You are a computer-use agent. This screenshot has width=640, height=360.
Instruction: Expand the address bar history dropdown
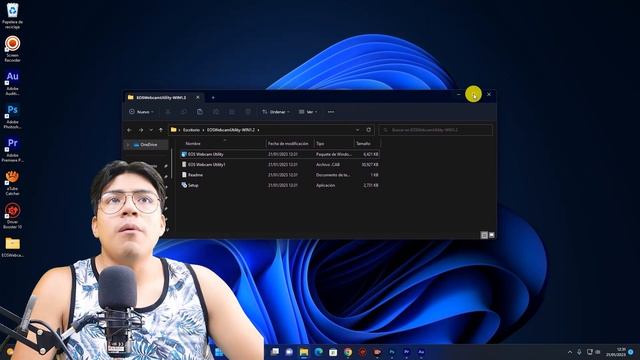click(x=358, y=130)
